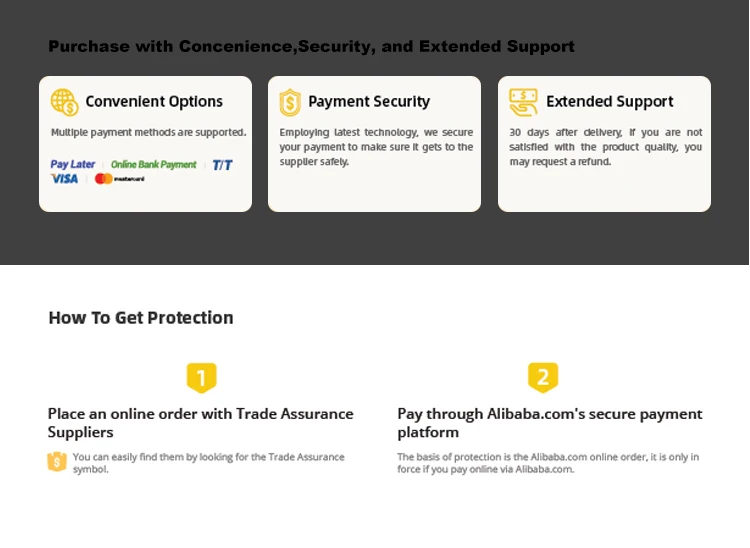The width and height of the screenshot is (750, 548).
Task: Click "Place an online order" step heading
Action: point(200,423)
